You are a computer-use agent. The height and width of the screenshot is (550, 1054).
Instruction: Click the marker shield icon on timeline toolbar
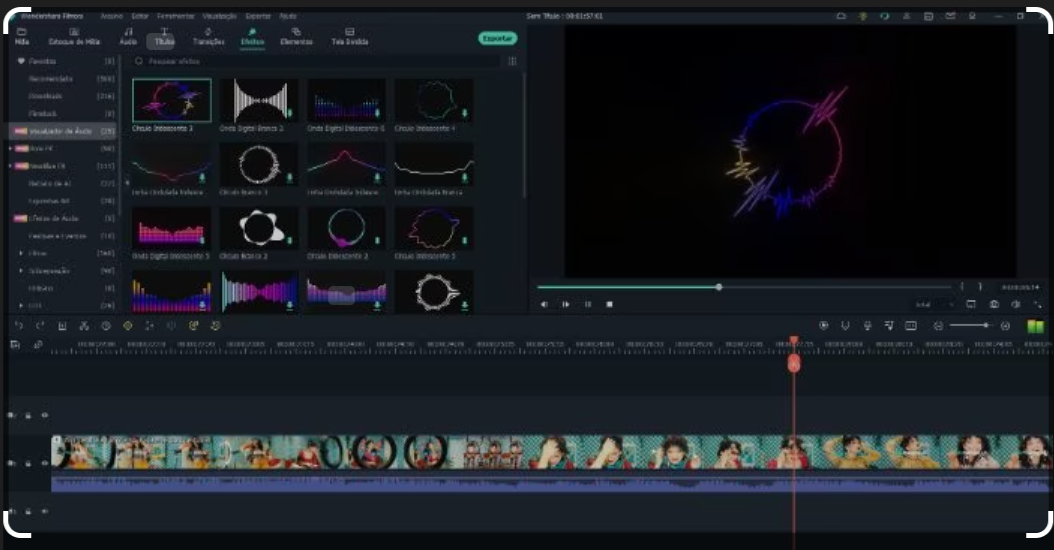click(x=845, y=326)
